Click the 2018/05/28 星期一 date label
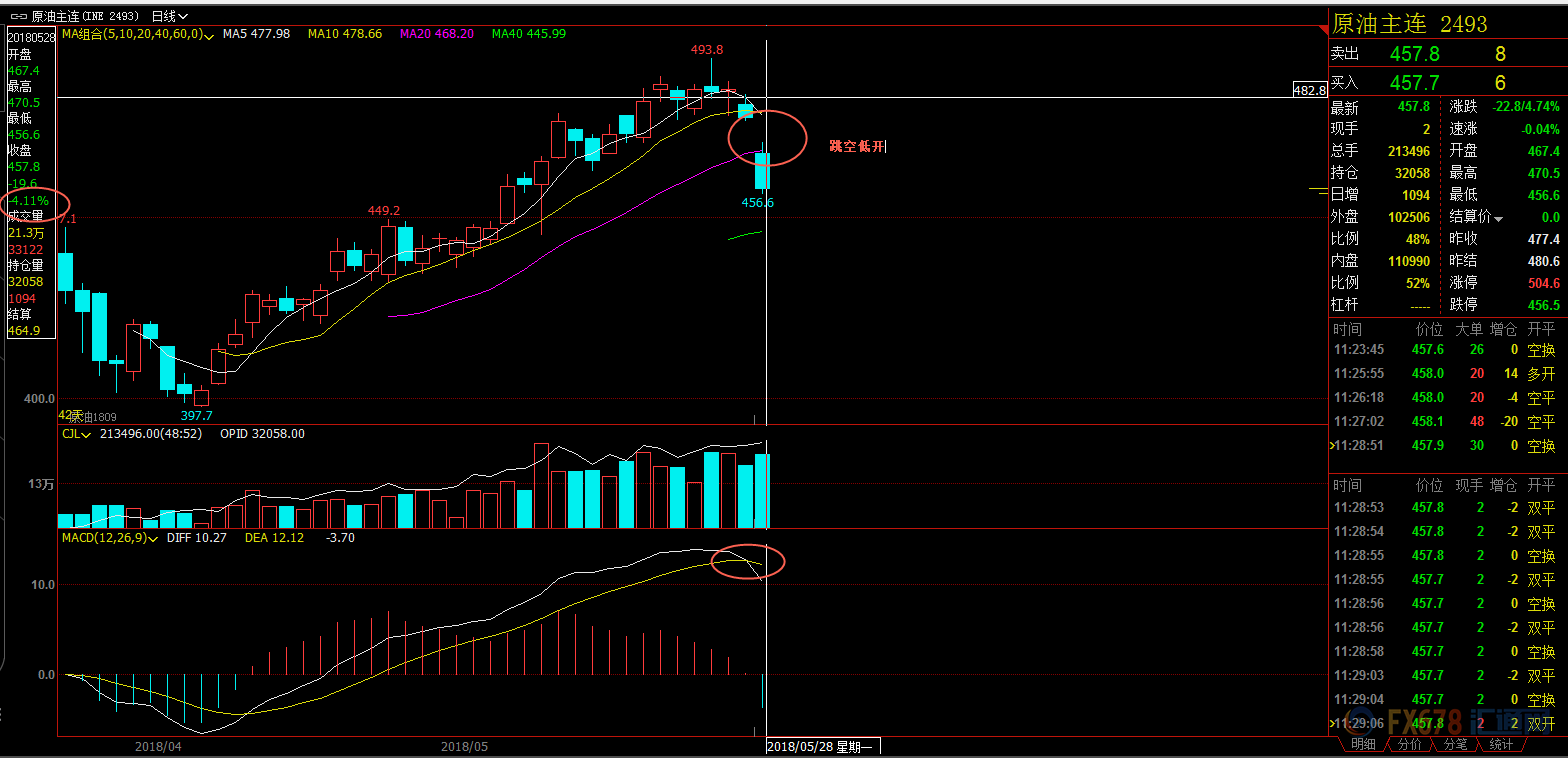This screenshot has width=1568, height=758. point(822,746)
